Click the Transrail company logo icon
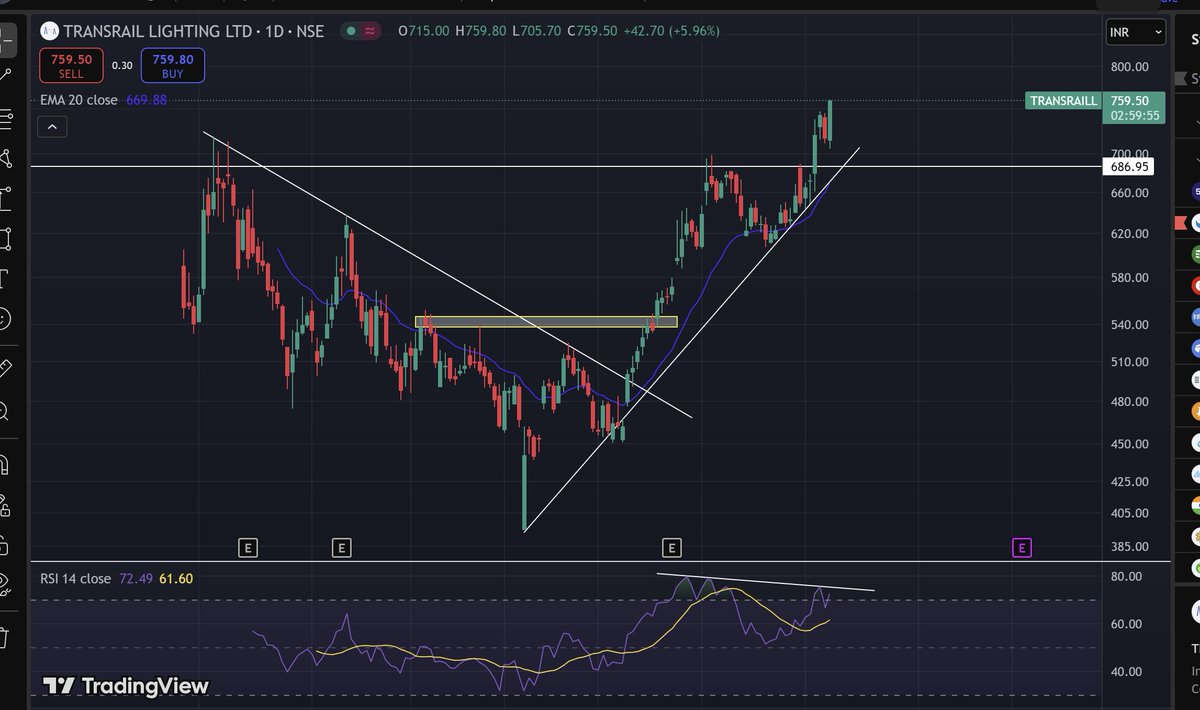1200x710 pixels. coord(49,31)
